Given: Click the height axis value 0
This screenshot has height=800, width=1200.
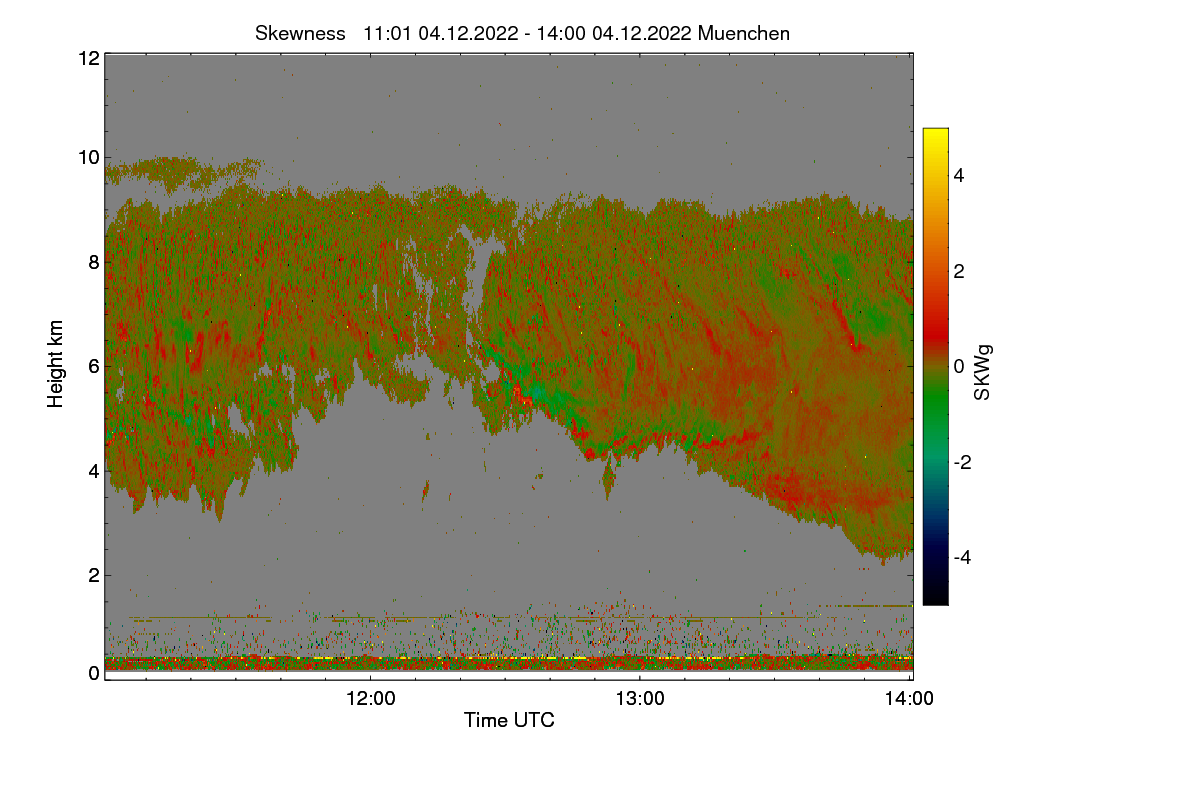Looking at the screenshot, I should 93,673.
